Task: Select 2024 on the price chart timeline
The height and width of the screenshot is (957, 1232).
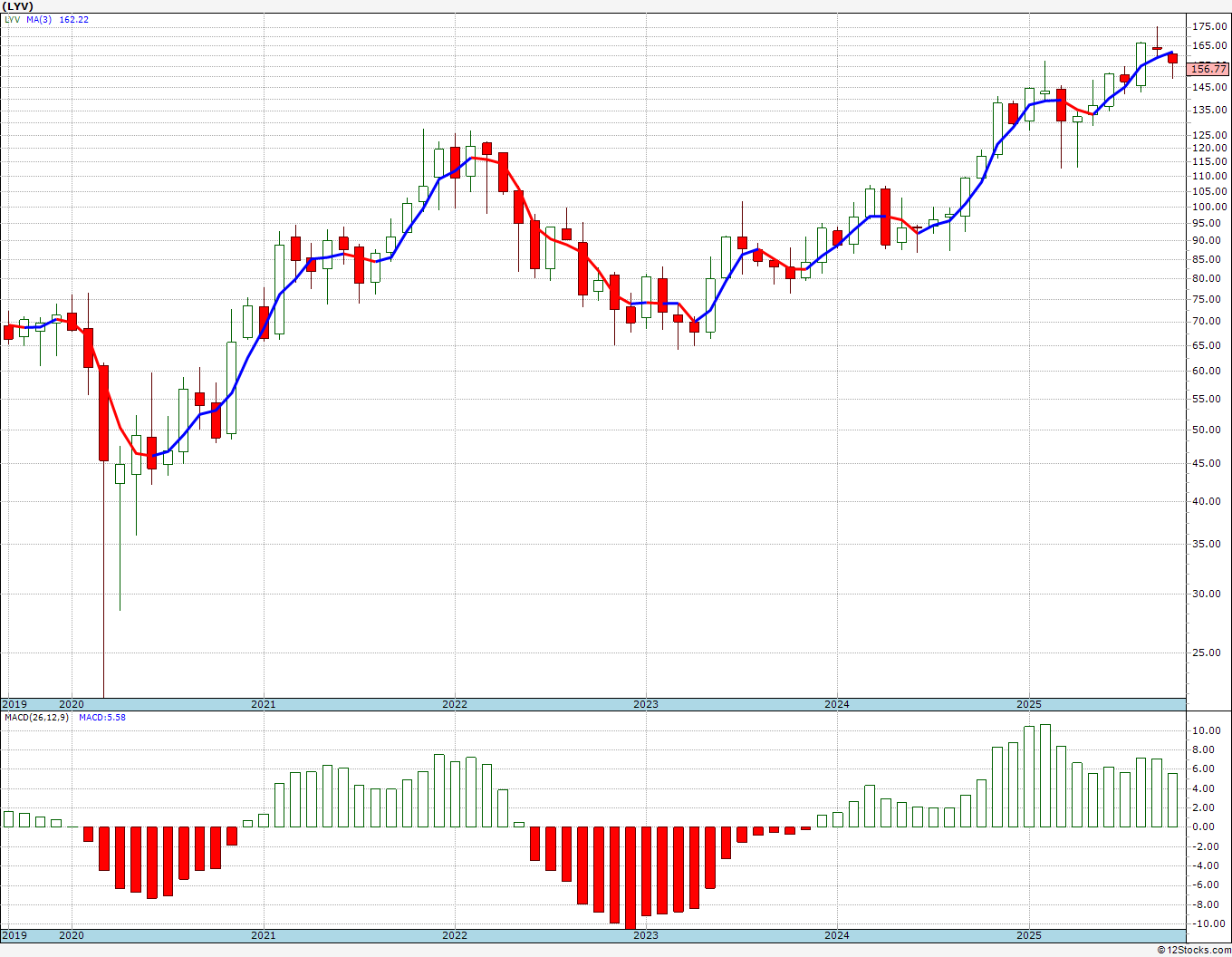Action: point(836,704)
